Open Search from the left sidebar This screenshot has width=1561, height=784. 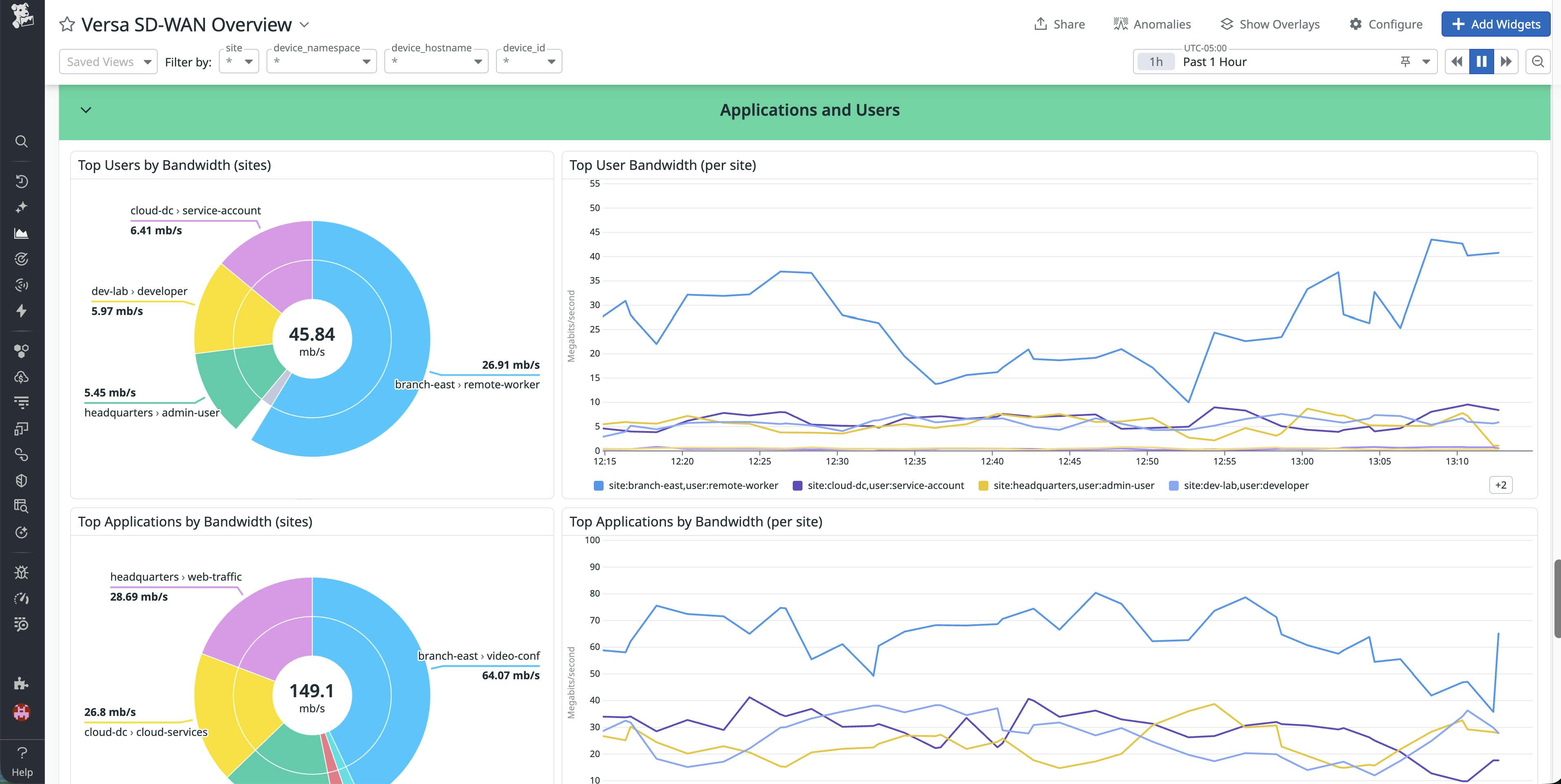click(22, 141)
